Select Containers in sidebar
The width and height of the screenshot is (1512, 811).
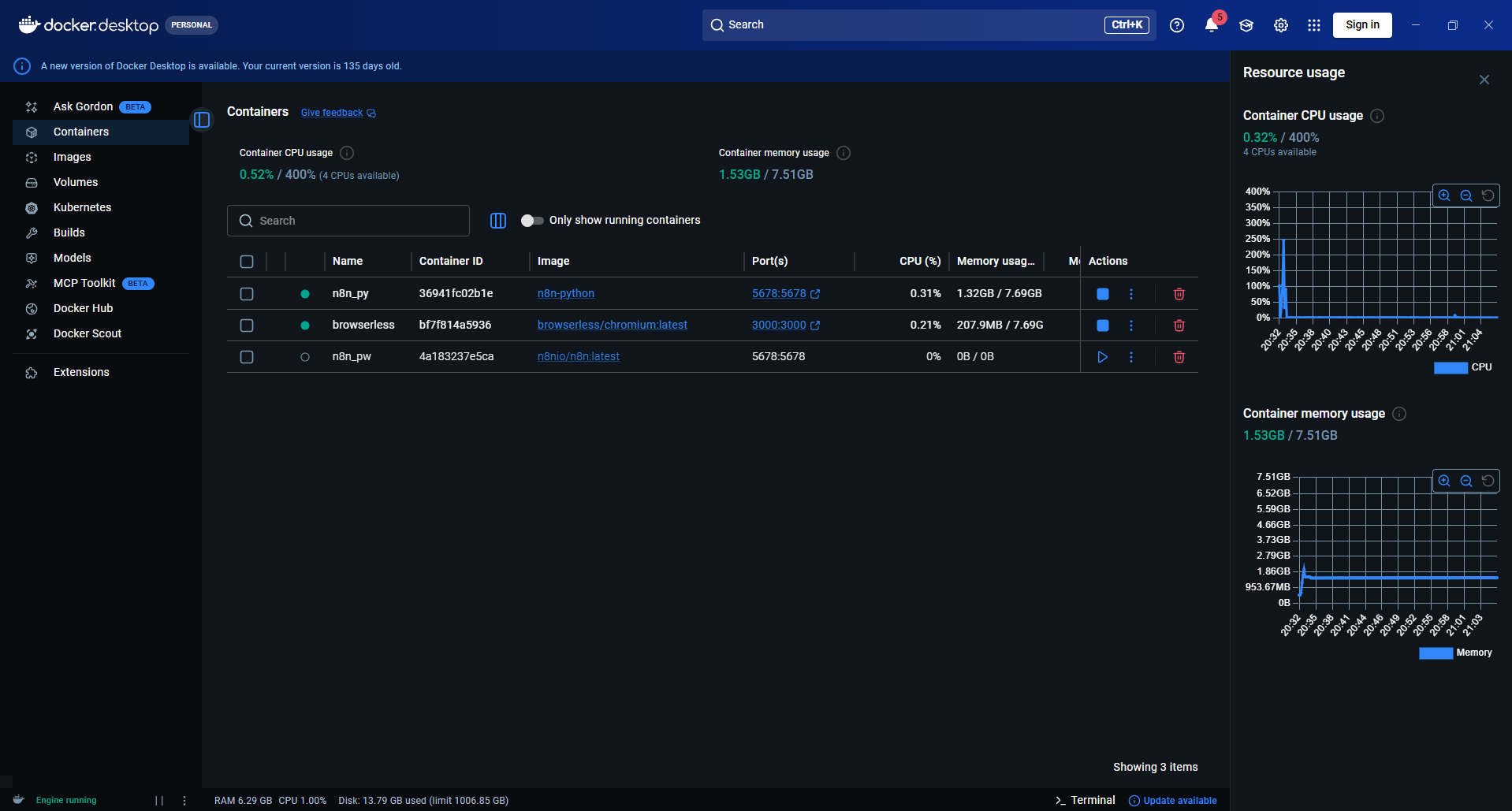pyautogui.click(x=101, y=132)
